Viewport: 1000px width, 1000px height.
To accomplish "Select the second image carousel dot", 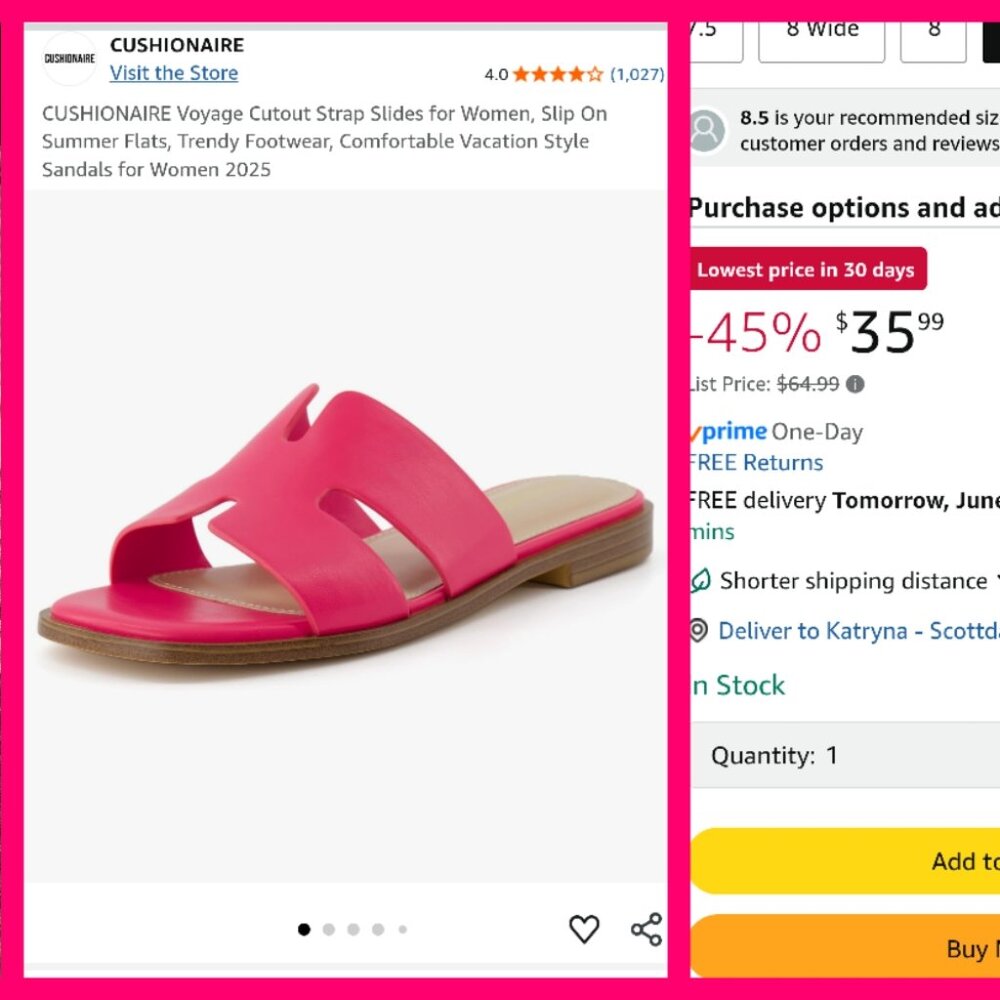I will coord(328,929).
